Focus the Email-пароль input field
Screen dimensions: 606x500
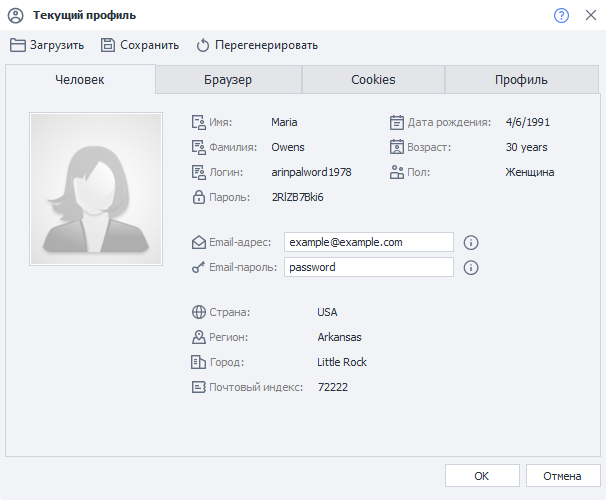368,267
